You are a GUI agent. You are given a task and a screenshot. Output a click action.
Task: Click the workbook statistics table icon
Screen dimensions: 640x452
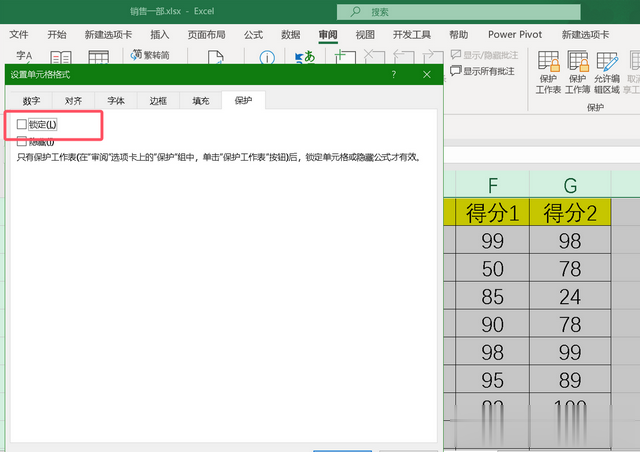[99, 57]
